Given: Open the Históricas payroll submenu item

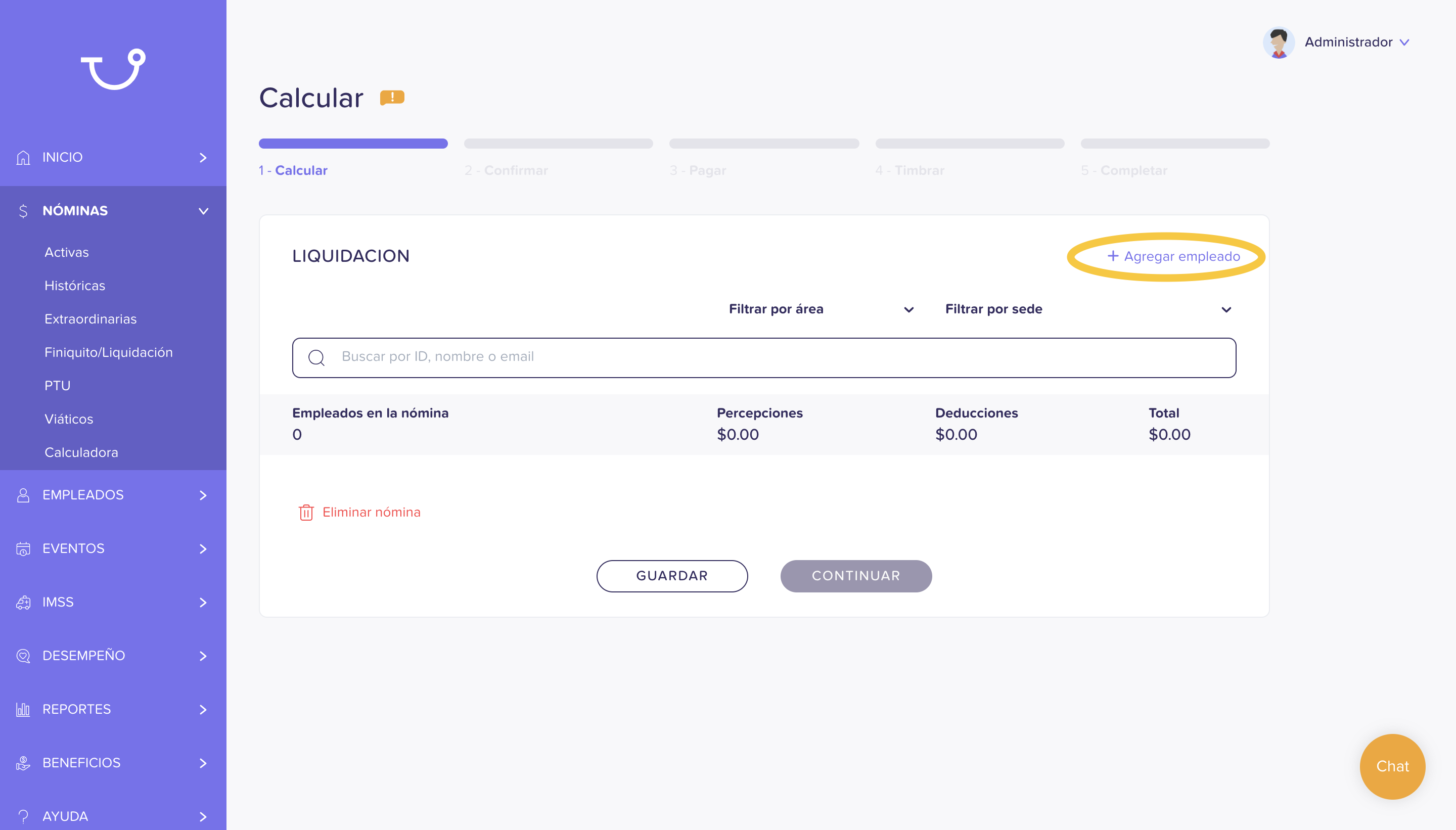Looking at the screenshot, I should pyautogui.click(x=75, y=286).
